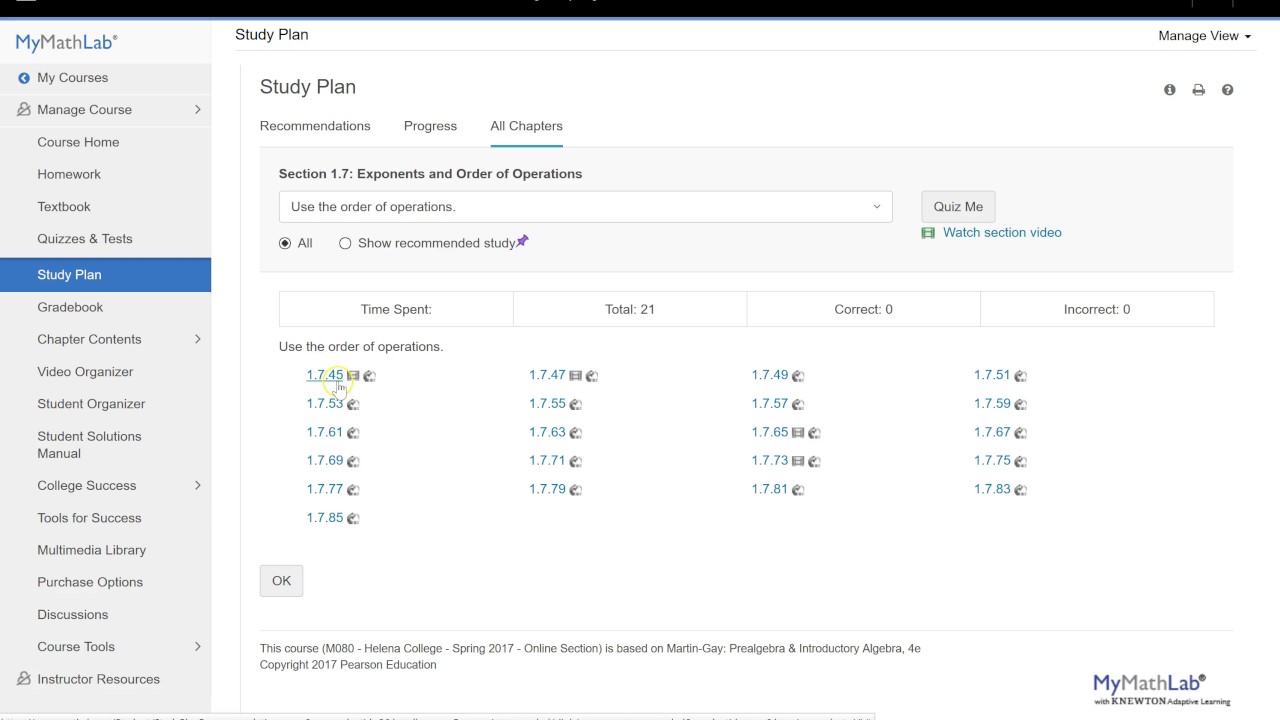
Task: Expand the Manage View dropdown
Action: (x=1204, y=36)
